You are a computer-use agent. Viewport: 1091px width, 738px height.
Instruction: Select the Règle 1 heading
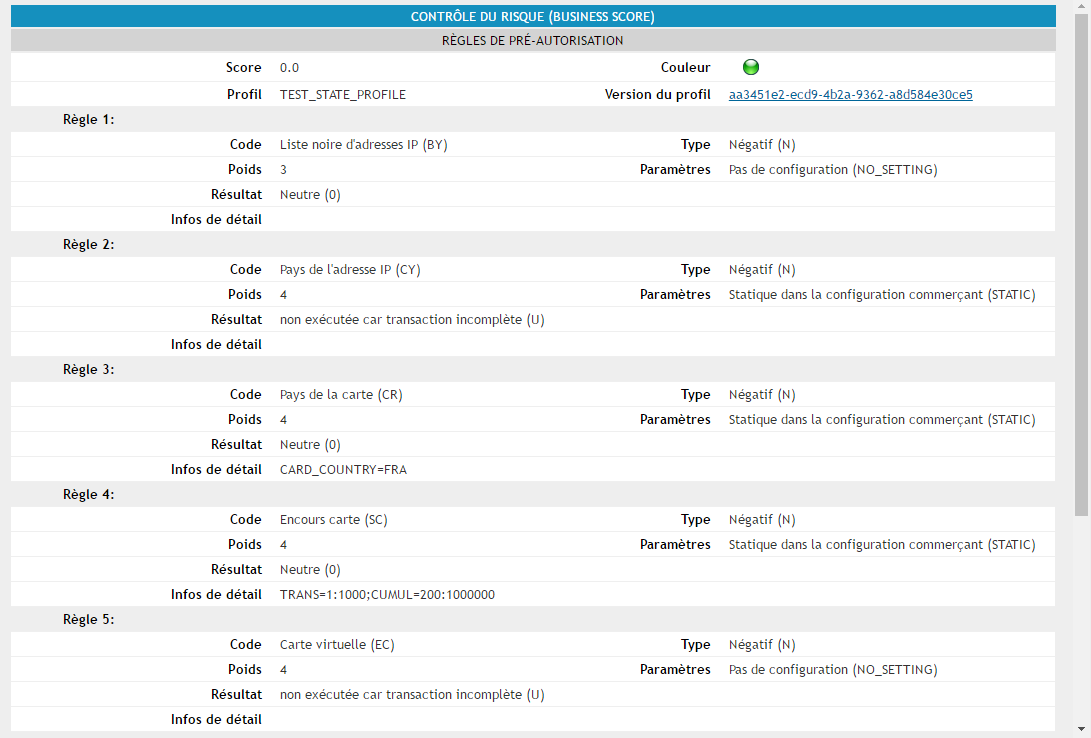point(89,120)
